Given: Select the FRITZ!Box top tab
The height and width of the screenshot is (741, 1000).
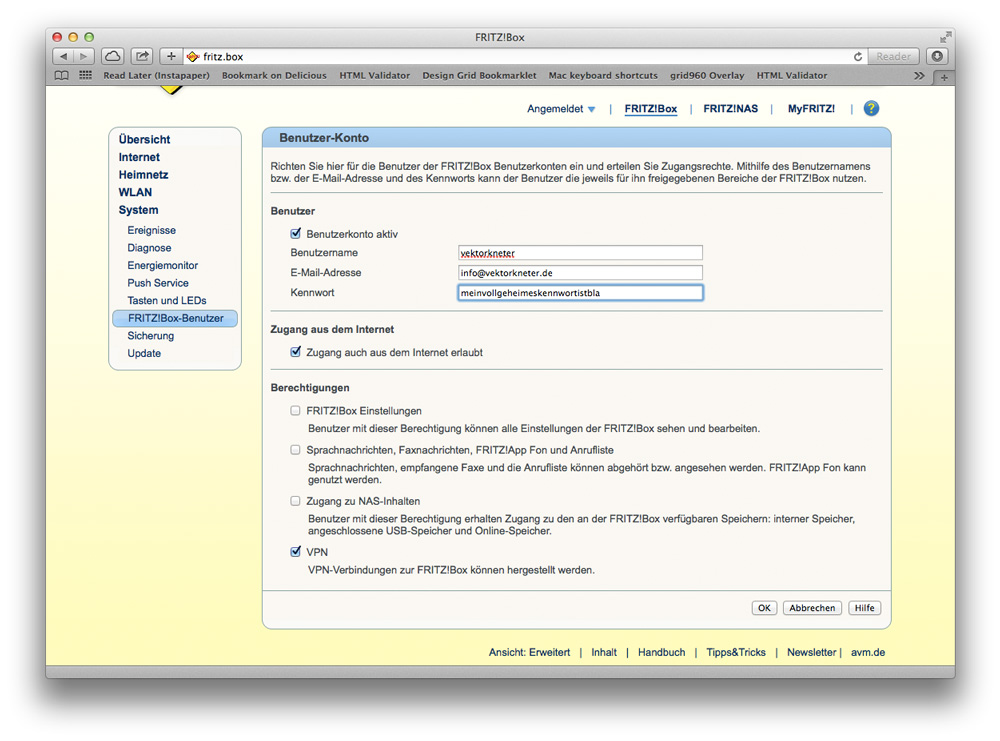Looking at the screenshot, I should point(651,109).
